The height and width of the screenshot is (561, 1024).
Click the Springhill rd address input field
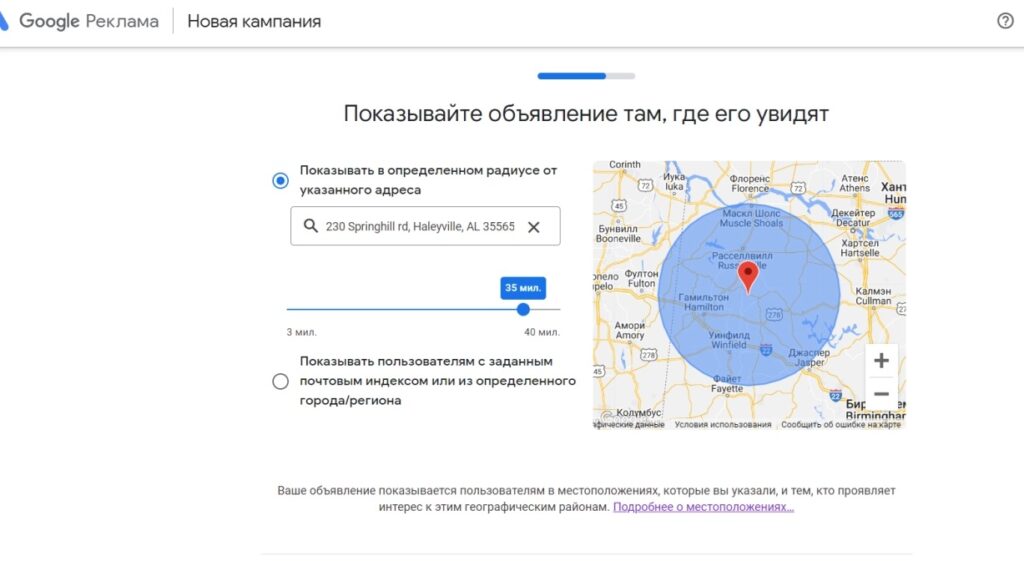click(420, 227)
